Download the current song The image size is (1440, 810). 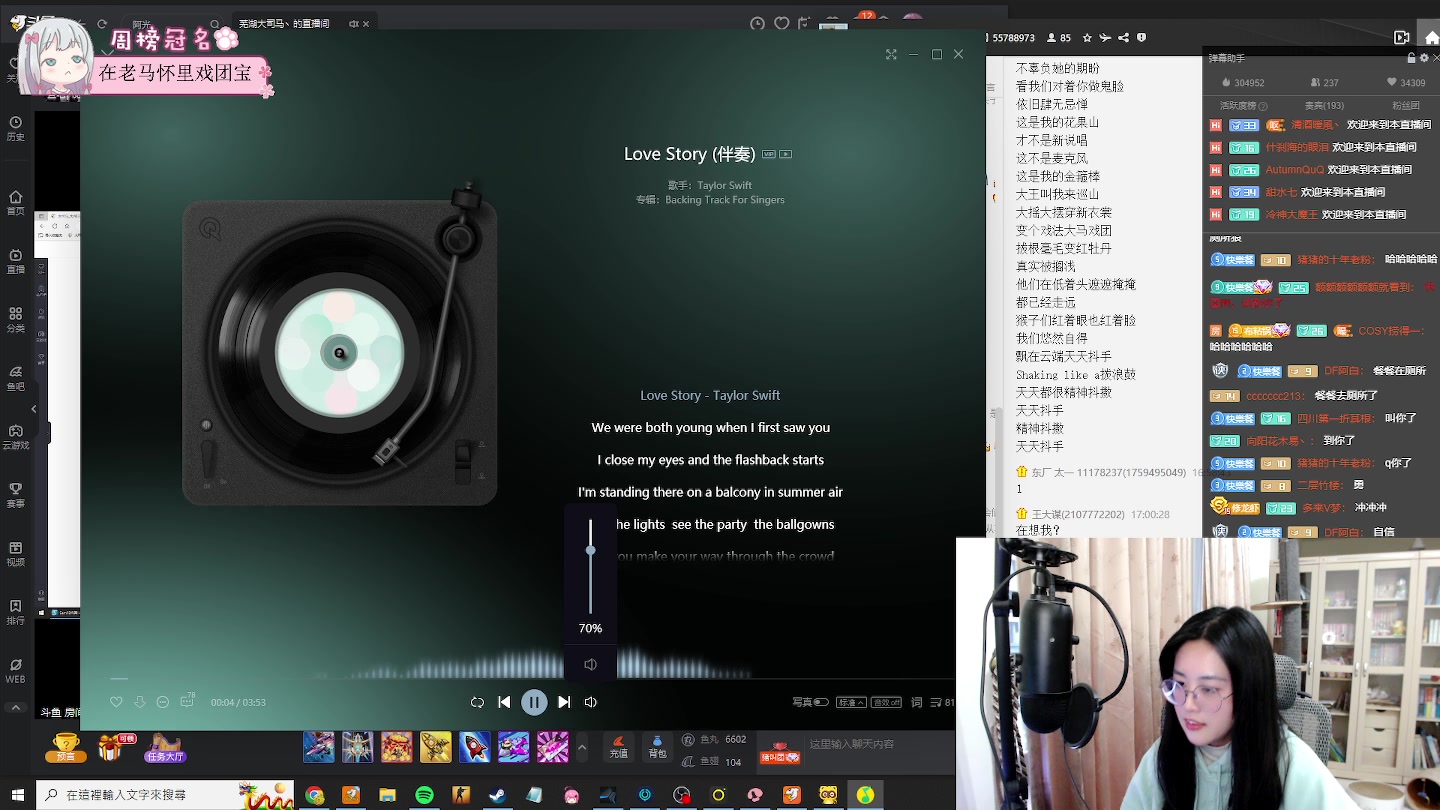pos(140,702)
